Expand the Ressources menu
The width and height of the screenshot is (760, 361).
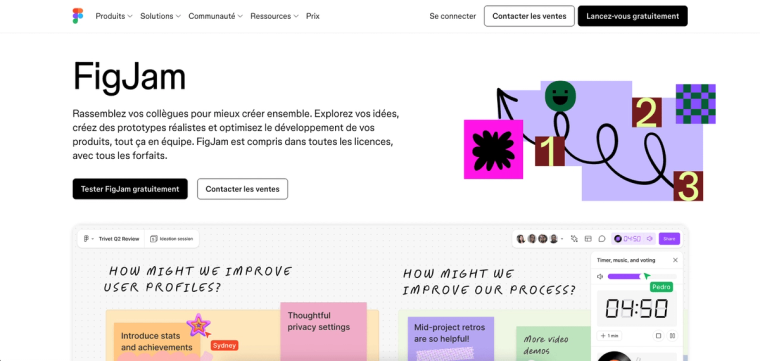[274, 16]
